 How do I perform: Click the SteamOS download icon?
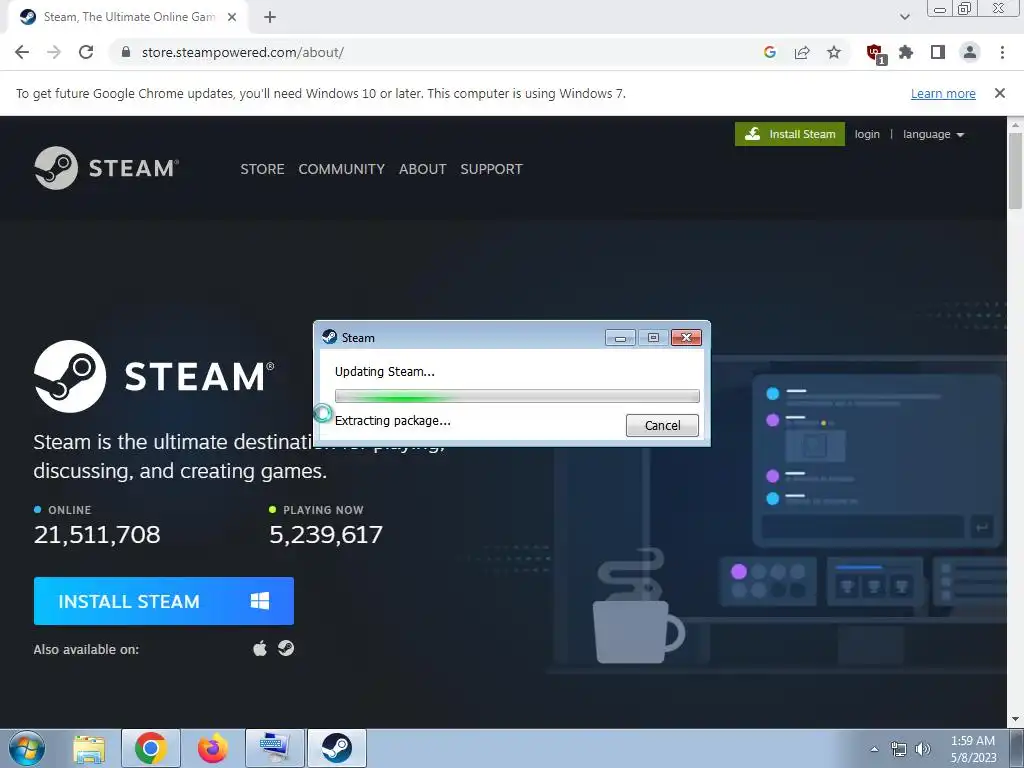(286, 648)
